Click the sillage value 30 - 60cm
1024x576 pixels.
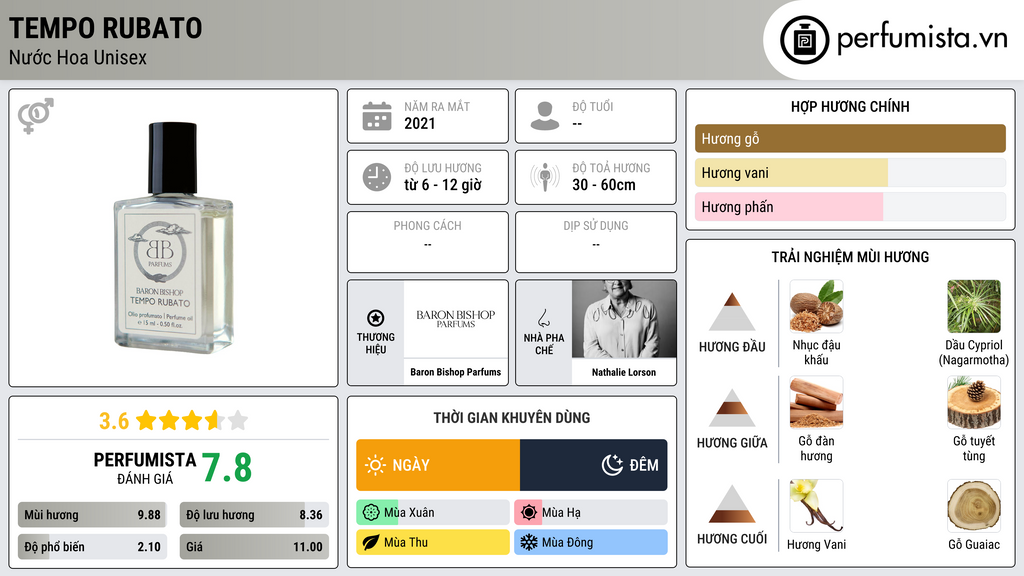coord(603,185)
